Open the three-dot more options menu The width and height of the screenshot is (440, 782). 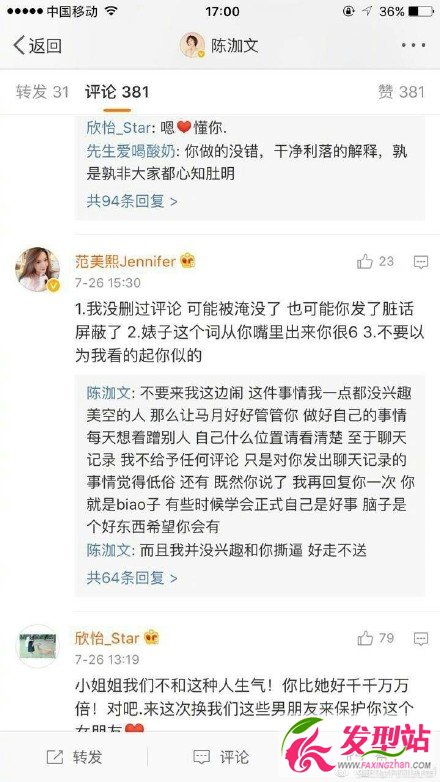pyautogui.click(x=414, y=45)
